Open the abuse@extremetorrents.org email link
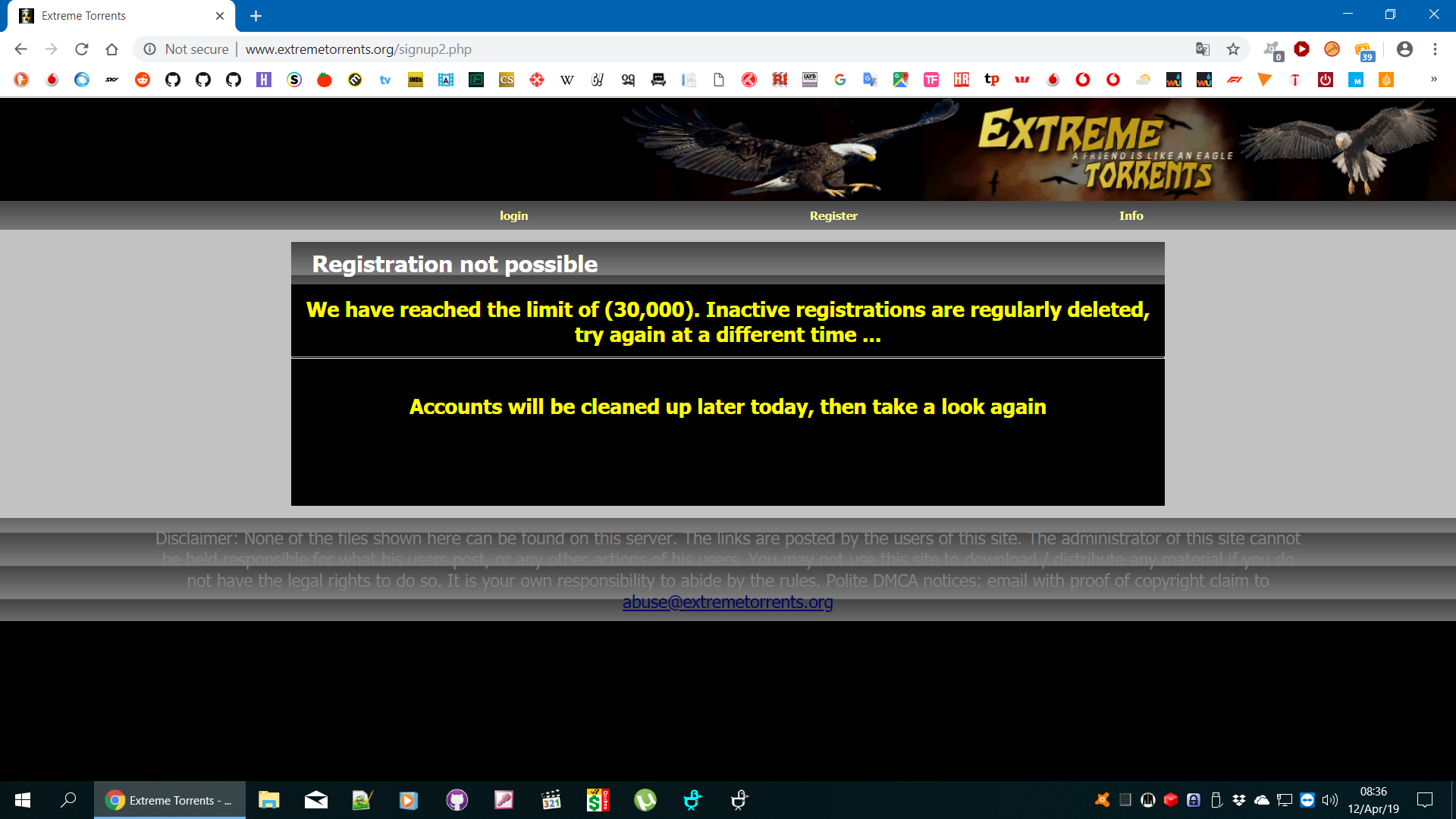 click(x=727, y=601)
